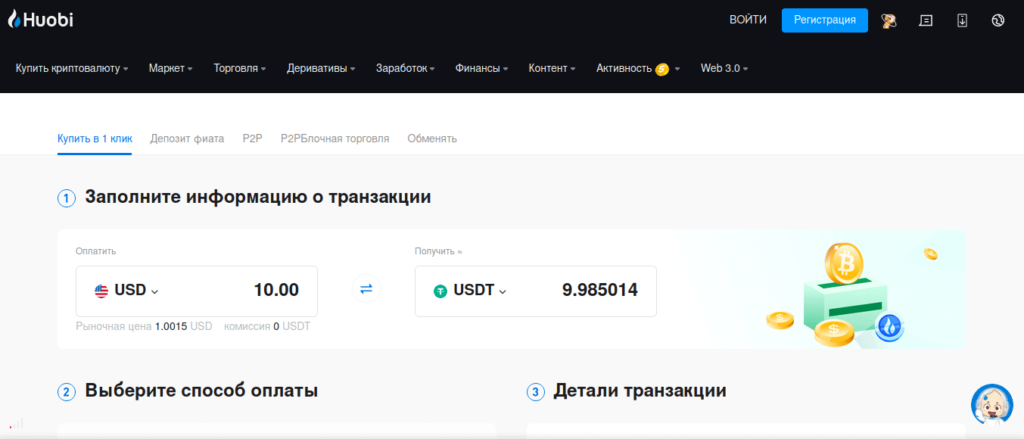The width and height of the screenshot is (1024, 439).
Task: Switch to the P2P tab
Action: 252,138
